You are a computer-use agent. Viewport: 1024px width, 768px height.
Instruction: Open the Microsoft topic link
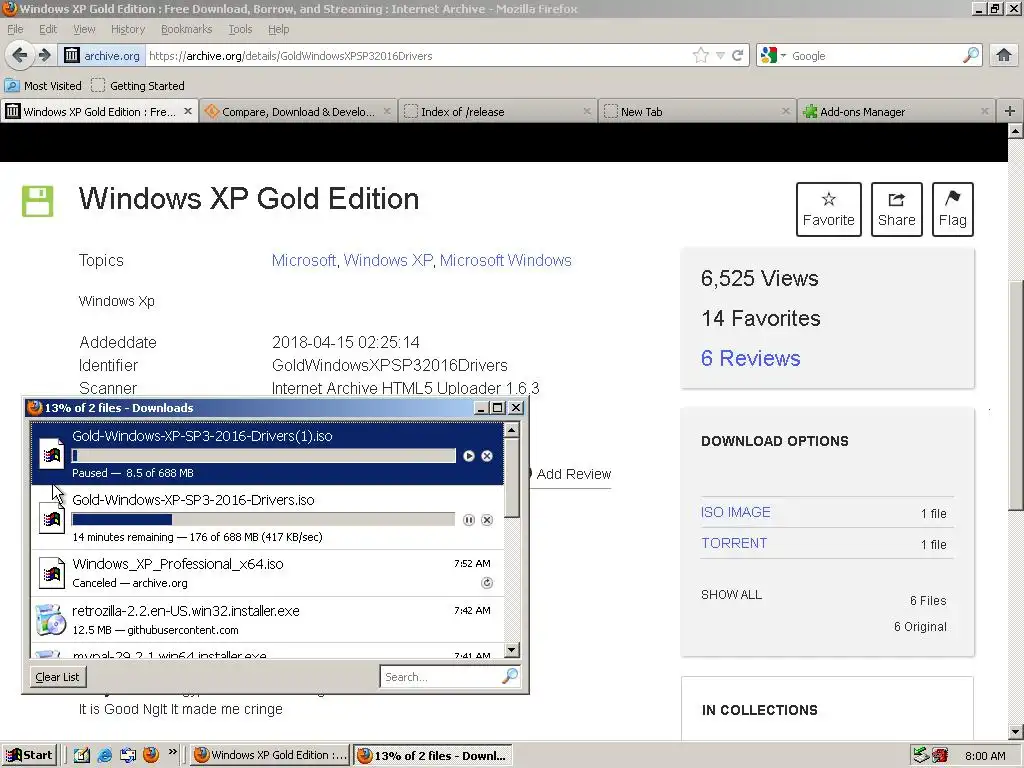tap(304, 261)
